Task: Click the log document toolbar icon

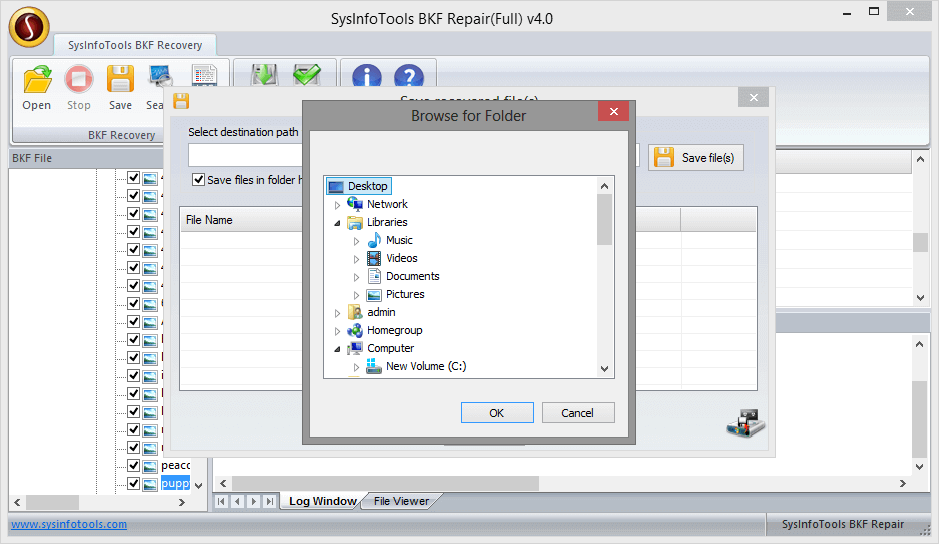Action: pos(204,75)
